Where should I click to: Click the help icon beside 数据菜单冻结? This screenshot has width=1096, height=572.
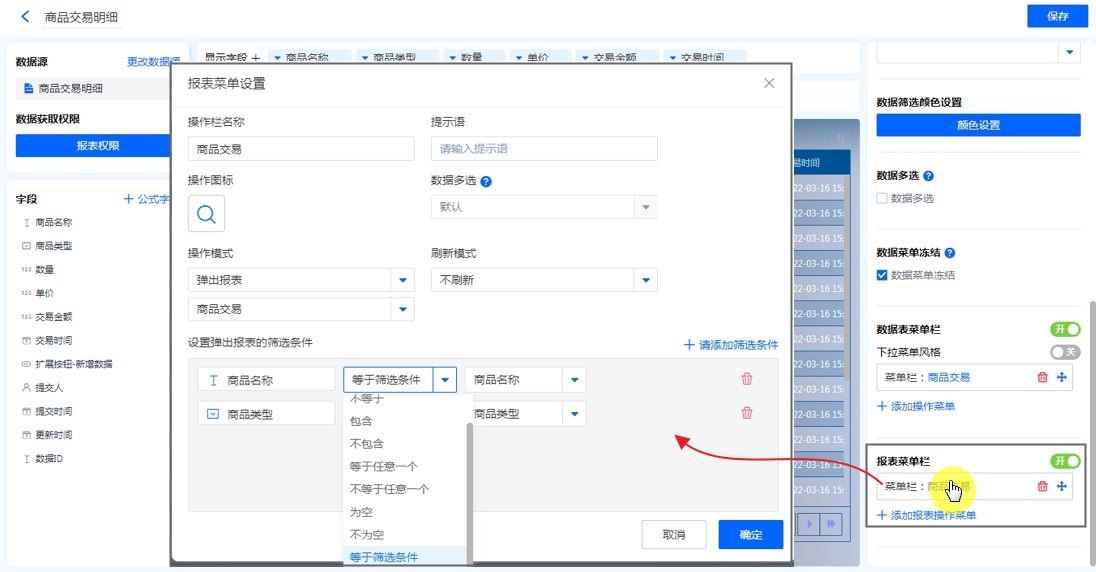(949, 254)
